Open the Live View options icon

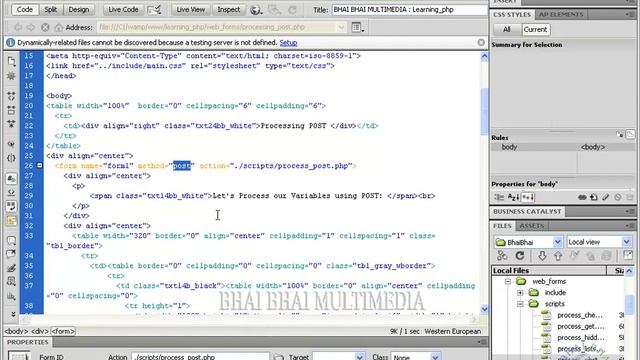click(x=358, y=27)
